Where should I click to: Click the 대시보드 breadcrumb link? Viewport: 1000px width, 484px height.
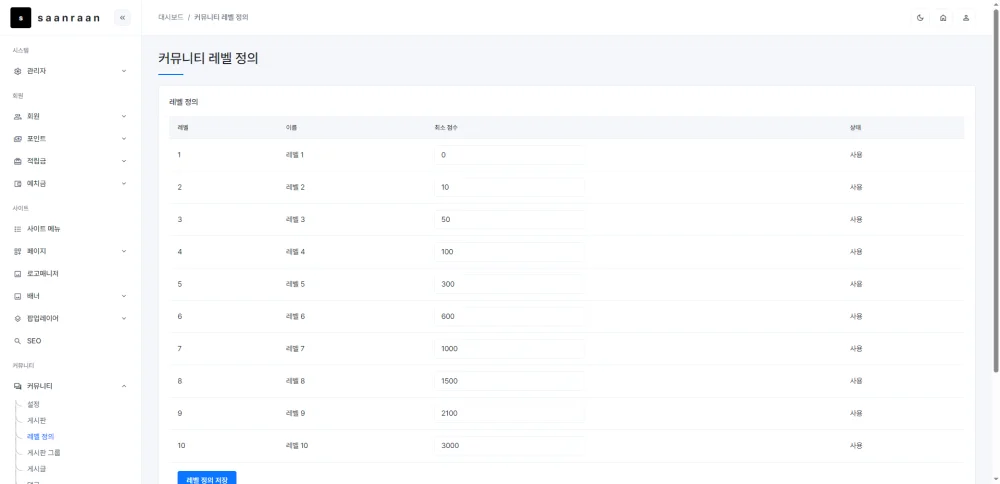point(170,18)
